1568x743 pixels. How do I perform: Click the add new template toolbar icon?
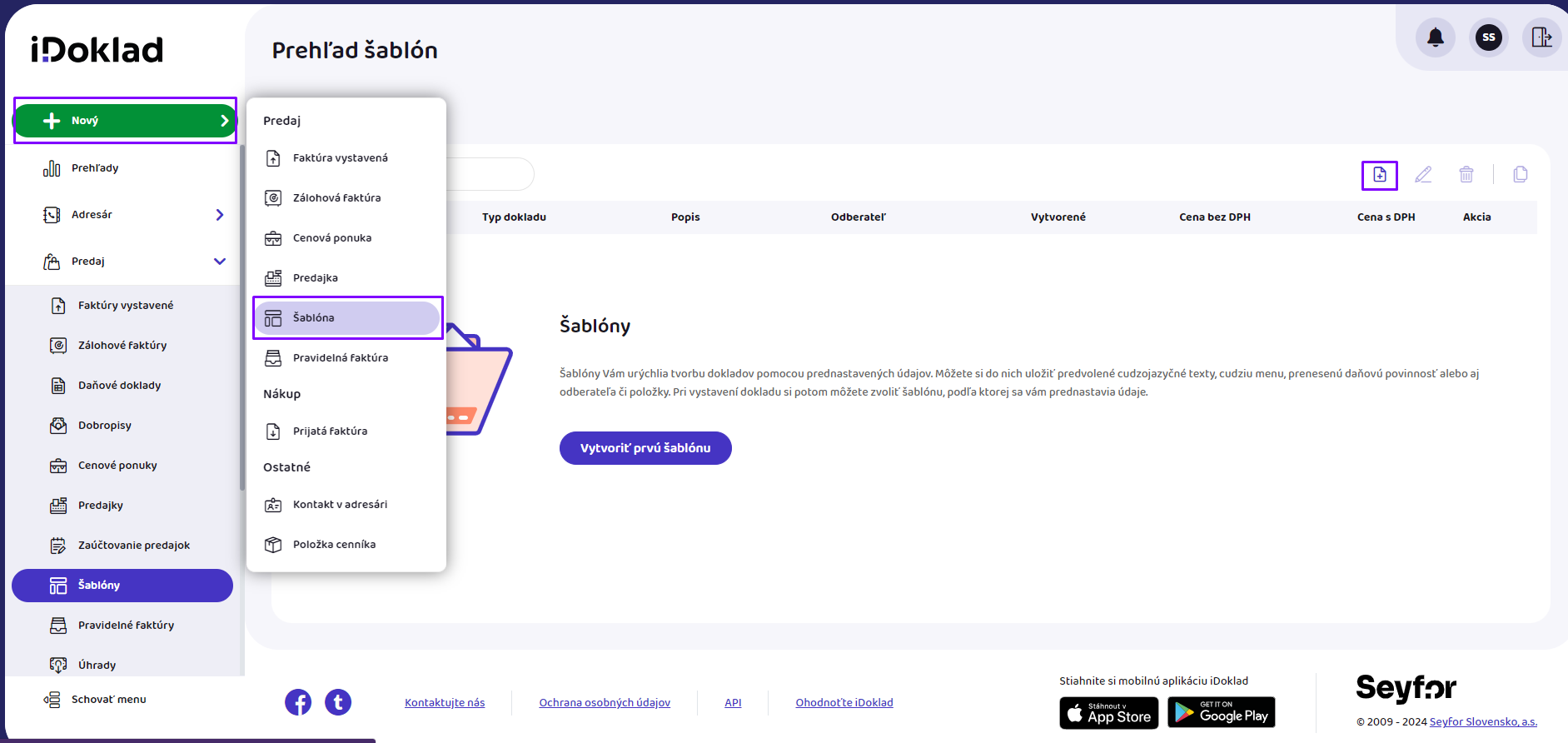pos(1380,175)
